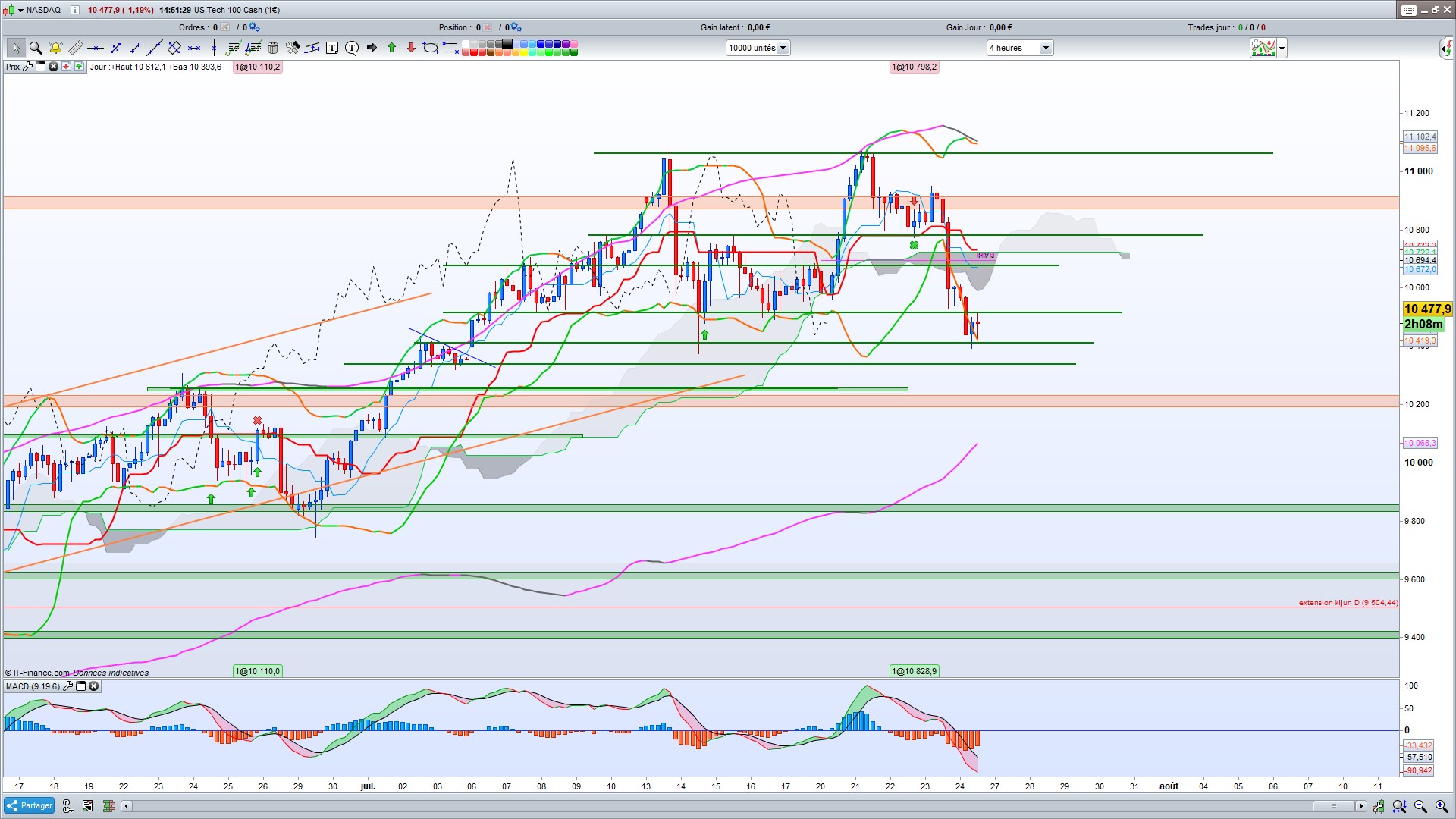This screenshot has width=1456, height=819.
Task: Delete drawings with the trash can icon
Action: [273, 48]
